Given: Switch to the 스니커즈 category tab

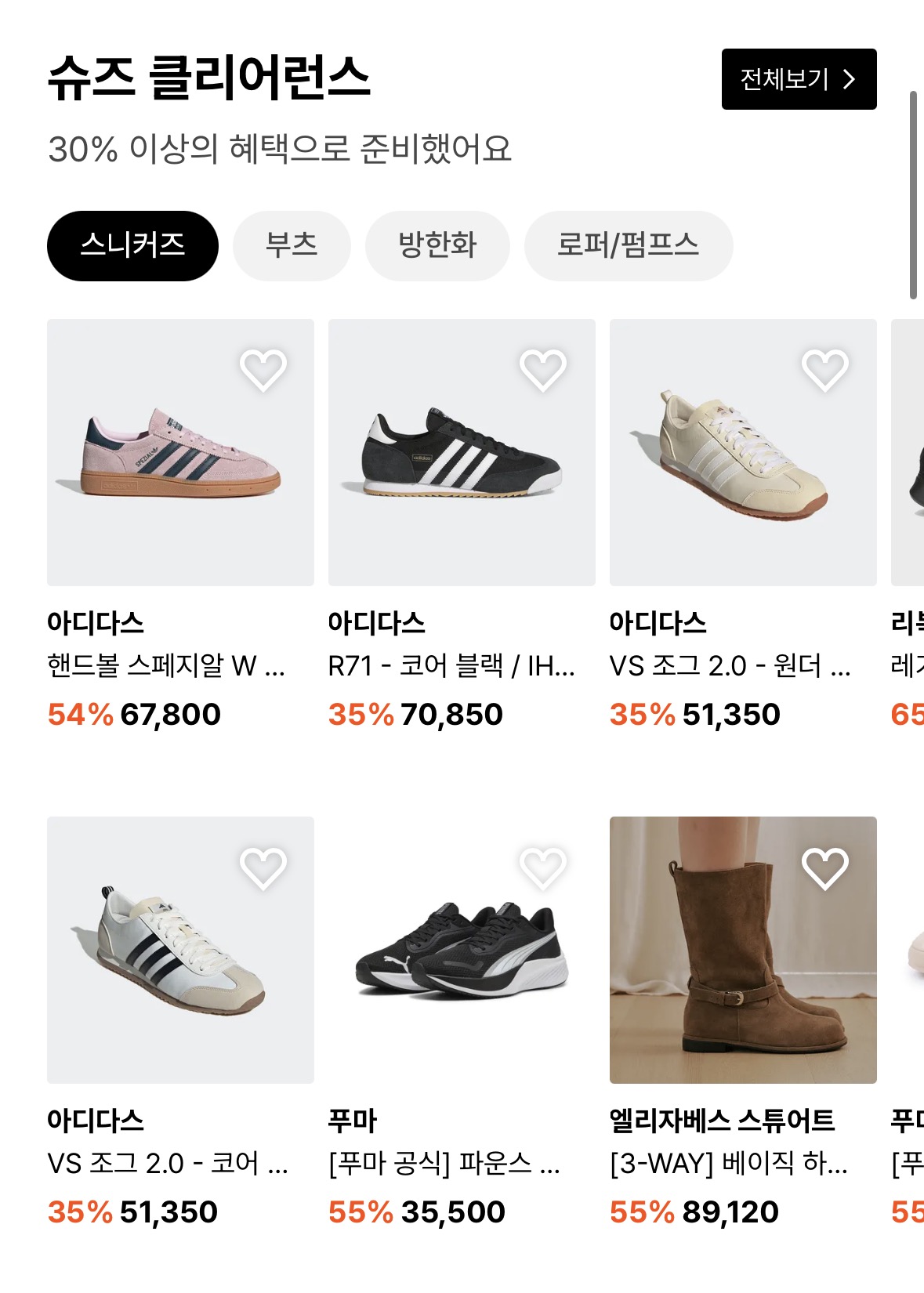Looking at the screenshot, I should tap(134, 245).
